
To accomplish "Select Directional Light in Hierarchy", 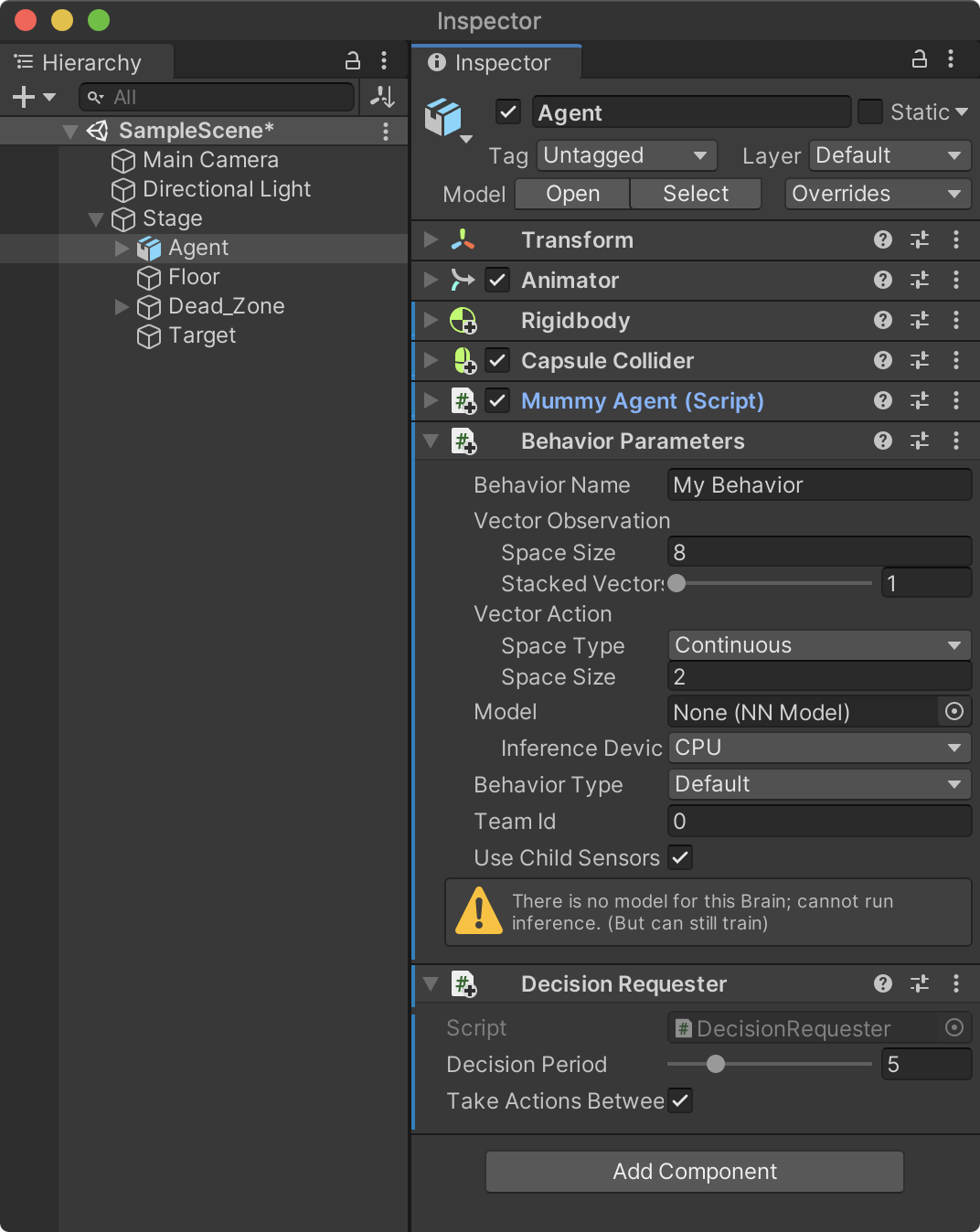I will 210,189.
